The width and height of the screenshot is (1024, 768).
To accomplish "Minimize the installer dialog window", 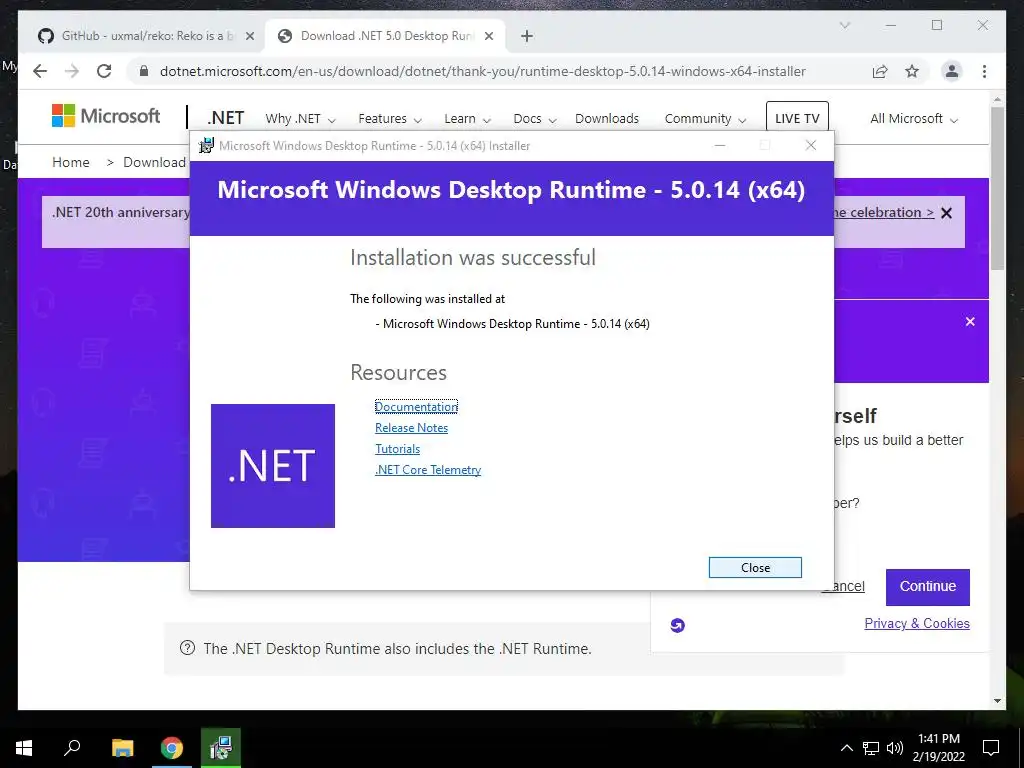I will coord(720,146).
